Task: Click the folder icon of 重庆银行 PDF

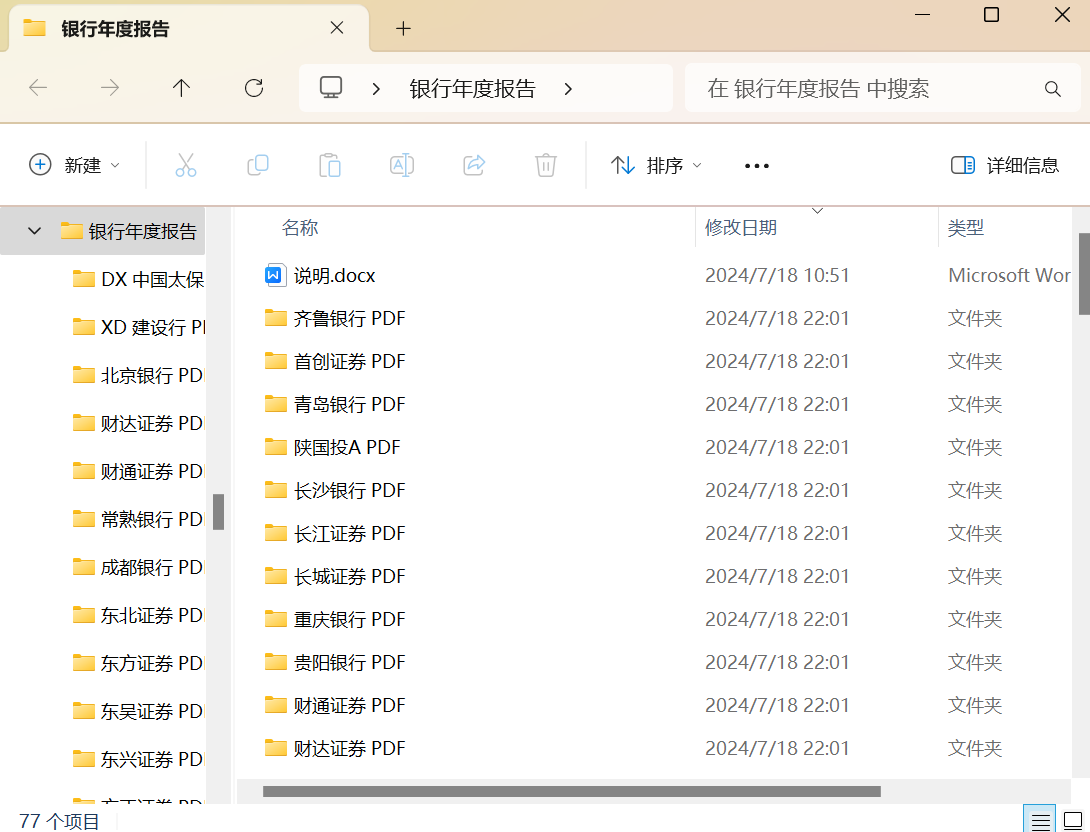Action: tap(275, 619)
